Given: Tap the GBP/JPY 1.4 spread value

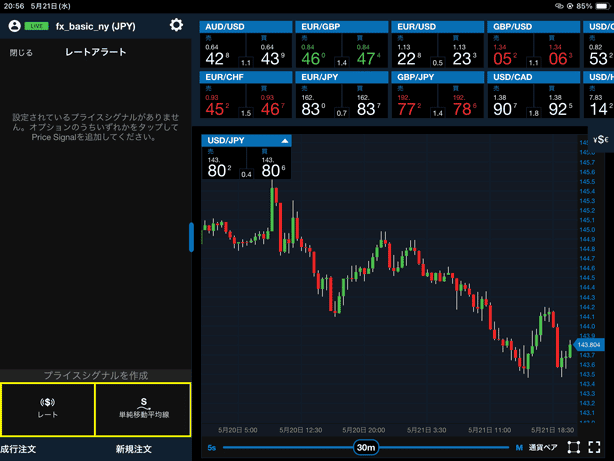Looking at the screenshot, I should pos(438,113).
